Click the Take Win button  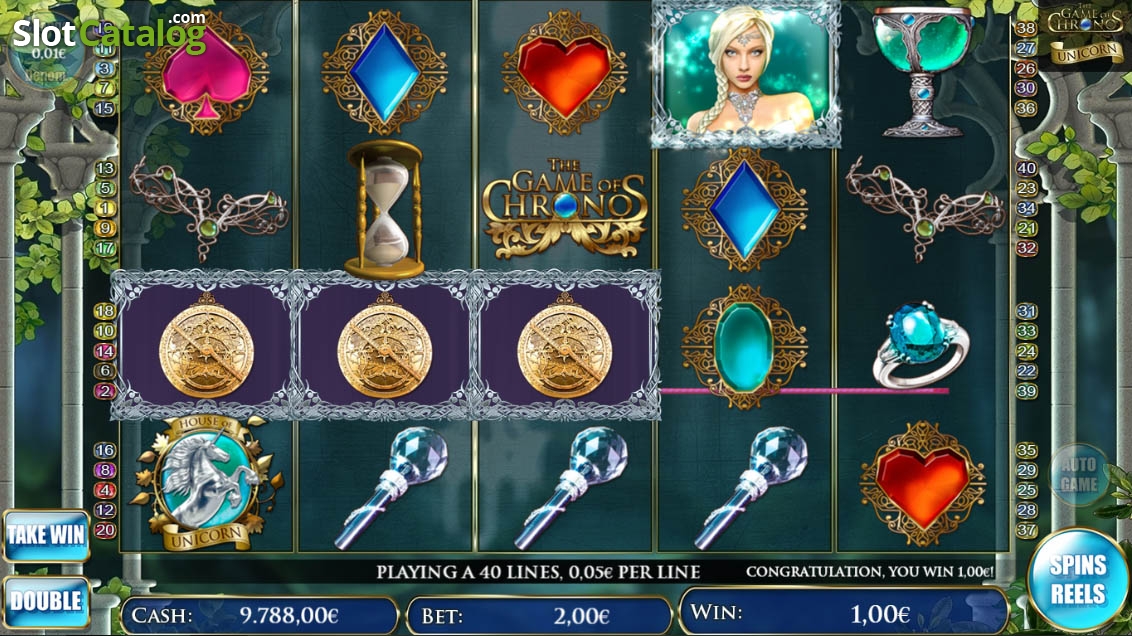coord(46,535)
